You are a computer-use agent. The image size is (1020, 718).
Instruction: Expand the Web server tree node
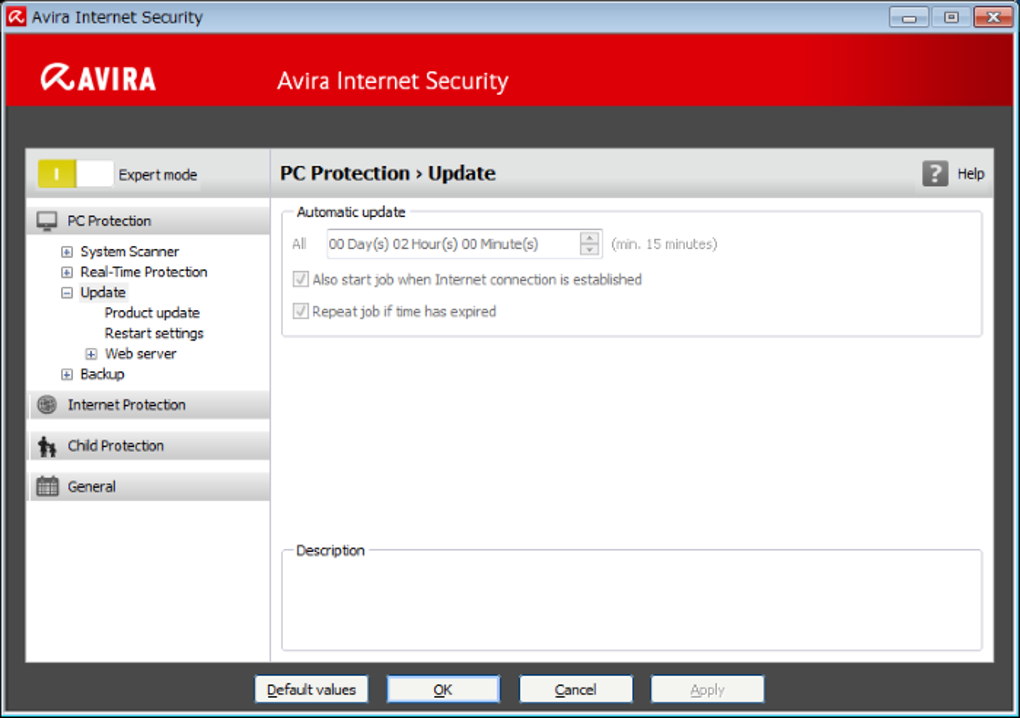click(91, 354)
